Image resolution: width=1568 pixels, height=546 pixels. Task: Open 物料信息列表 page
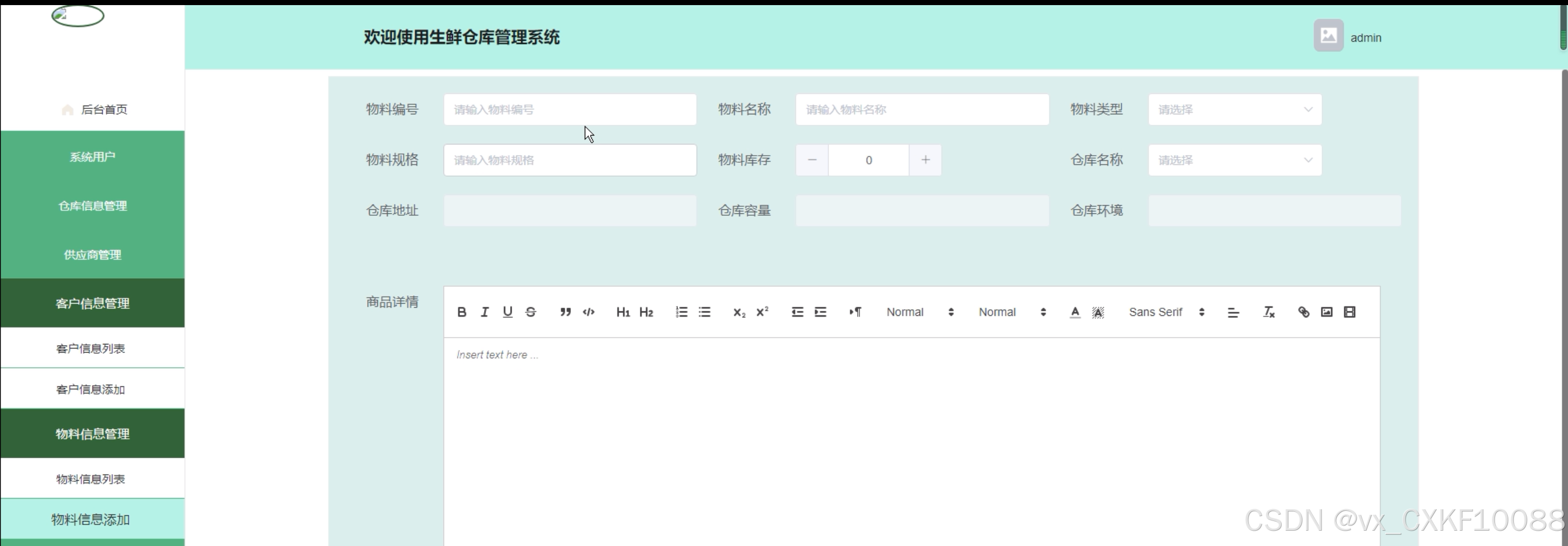coord(92,479)
